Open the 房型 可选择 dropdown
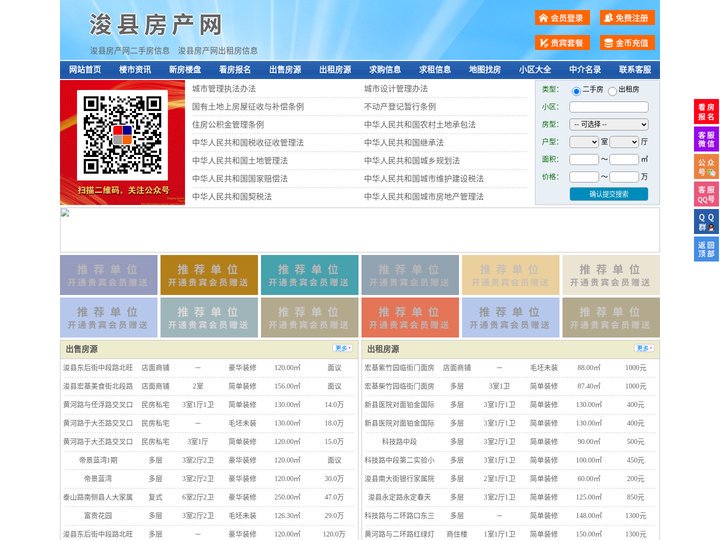The width and height of the screenshot is (720, 540). pyautogui.click(x=609, y=124)
